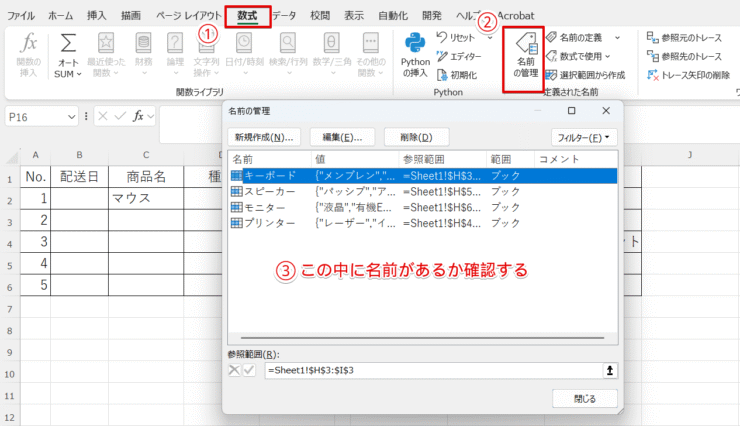Click 数式で使用 in the ribbon

pos(578,57)
